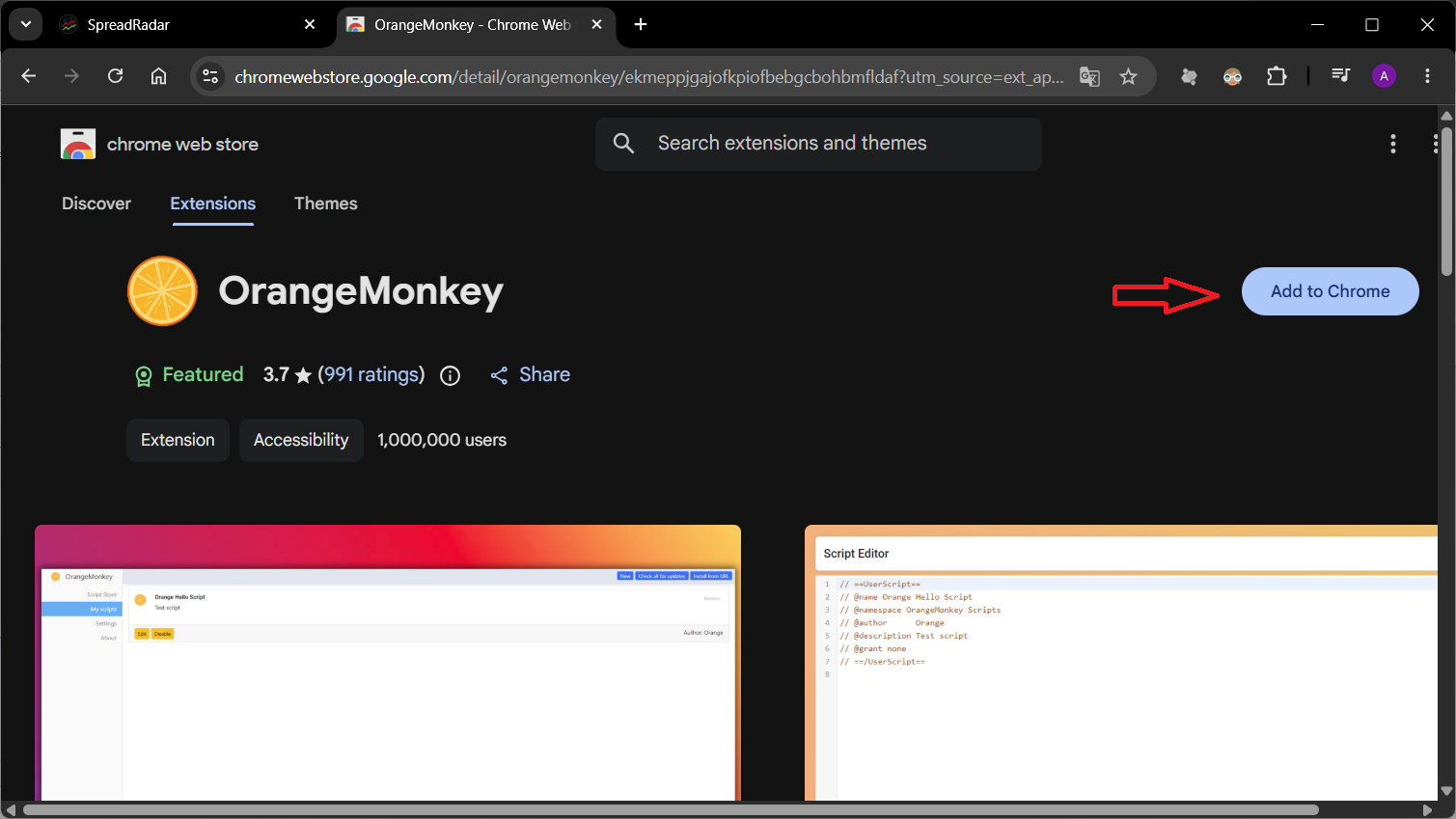This screenshot has width=1456, height=819.
Task: Click the scroll down arrow
Action: (1446, 791)
